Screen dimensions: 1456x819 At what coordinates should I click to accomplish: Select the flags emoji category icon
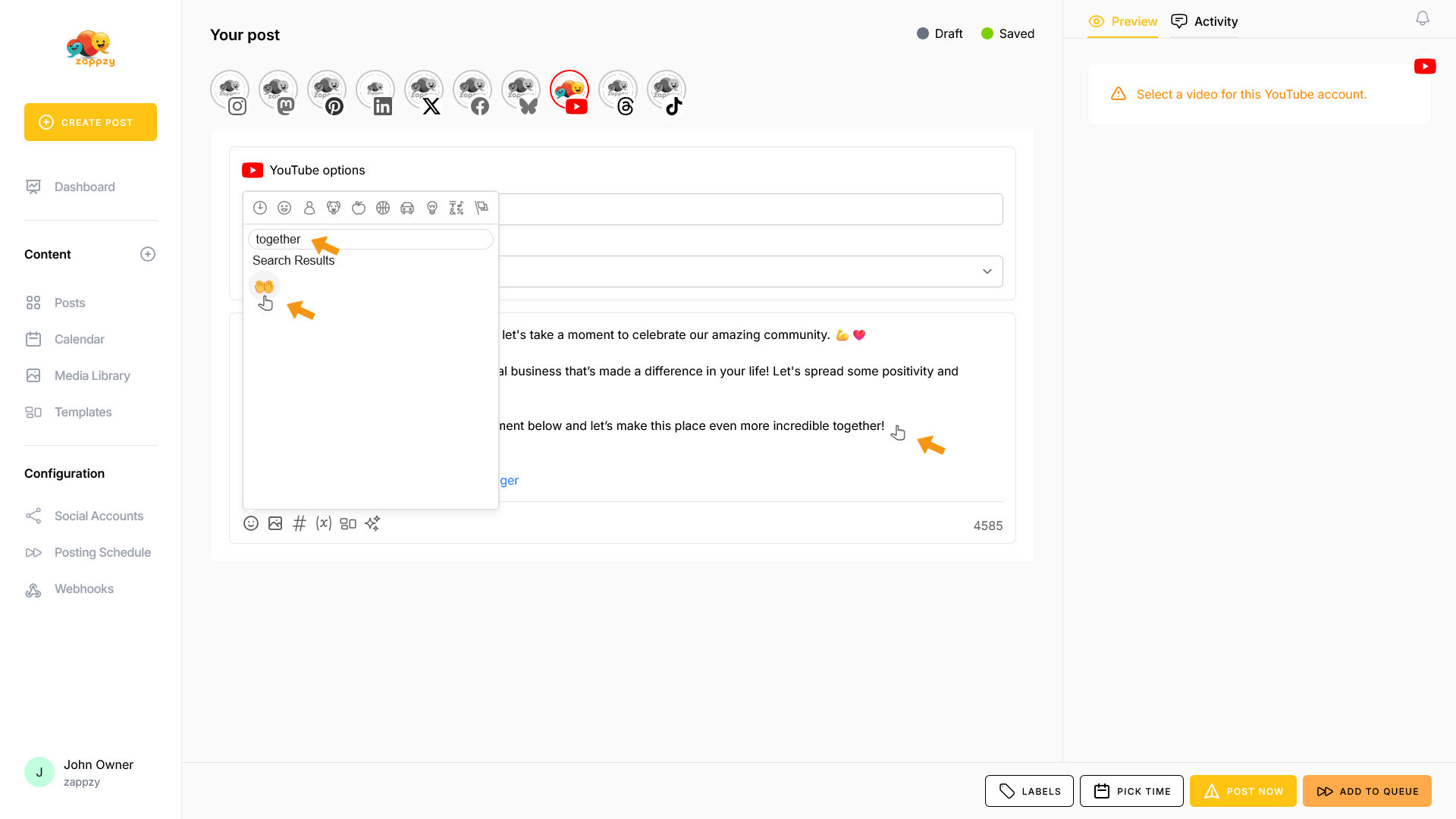click(482, 208)
